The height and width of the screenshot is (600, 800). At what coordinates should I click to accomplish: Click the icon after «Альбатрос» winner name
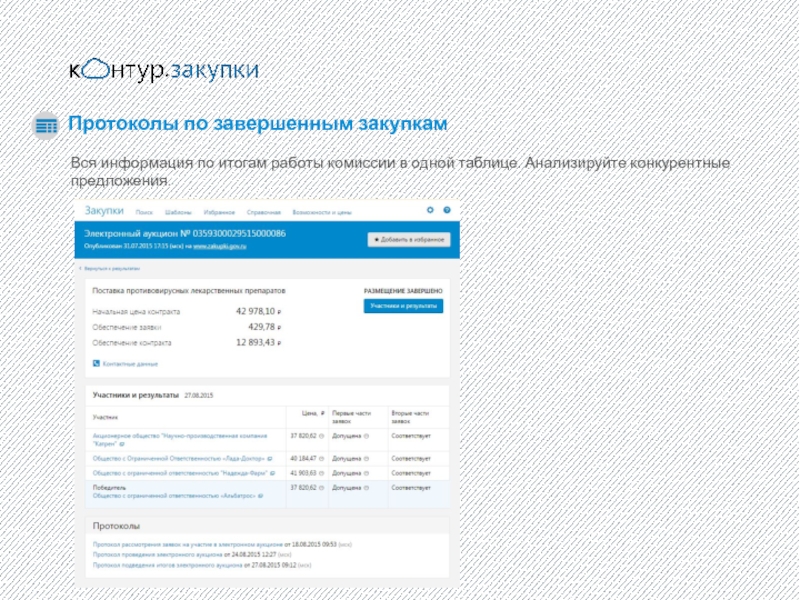coord(260,495)
